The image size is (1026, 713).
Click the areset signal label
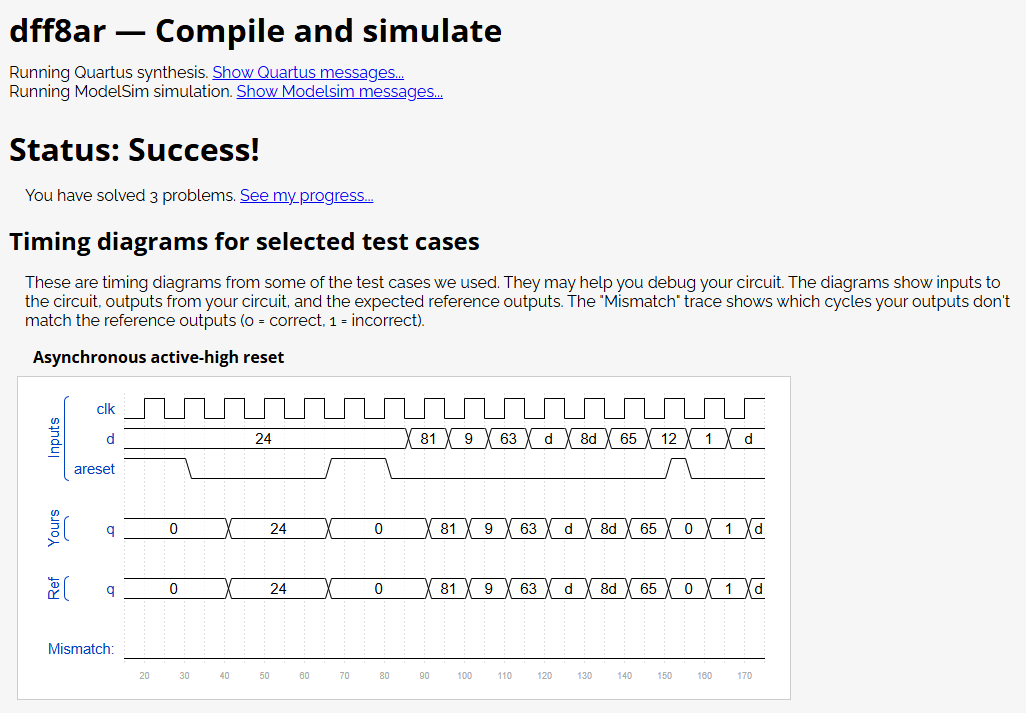94,469
